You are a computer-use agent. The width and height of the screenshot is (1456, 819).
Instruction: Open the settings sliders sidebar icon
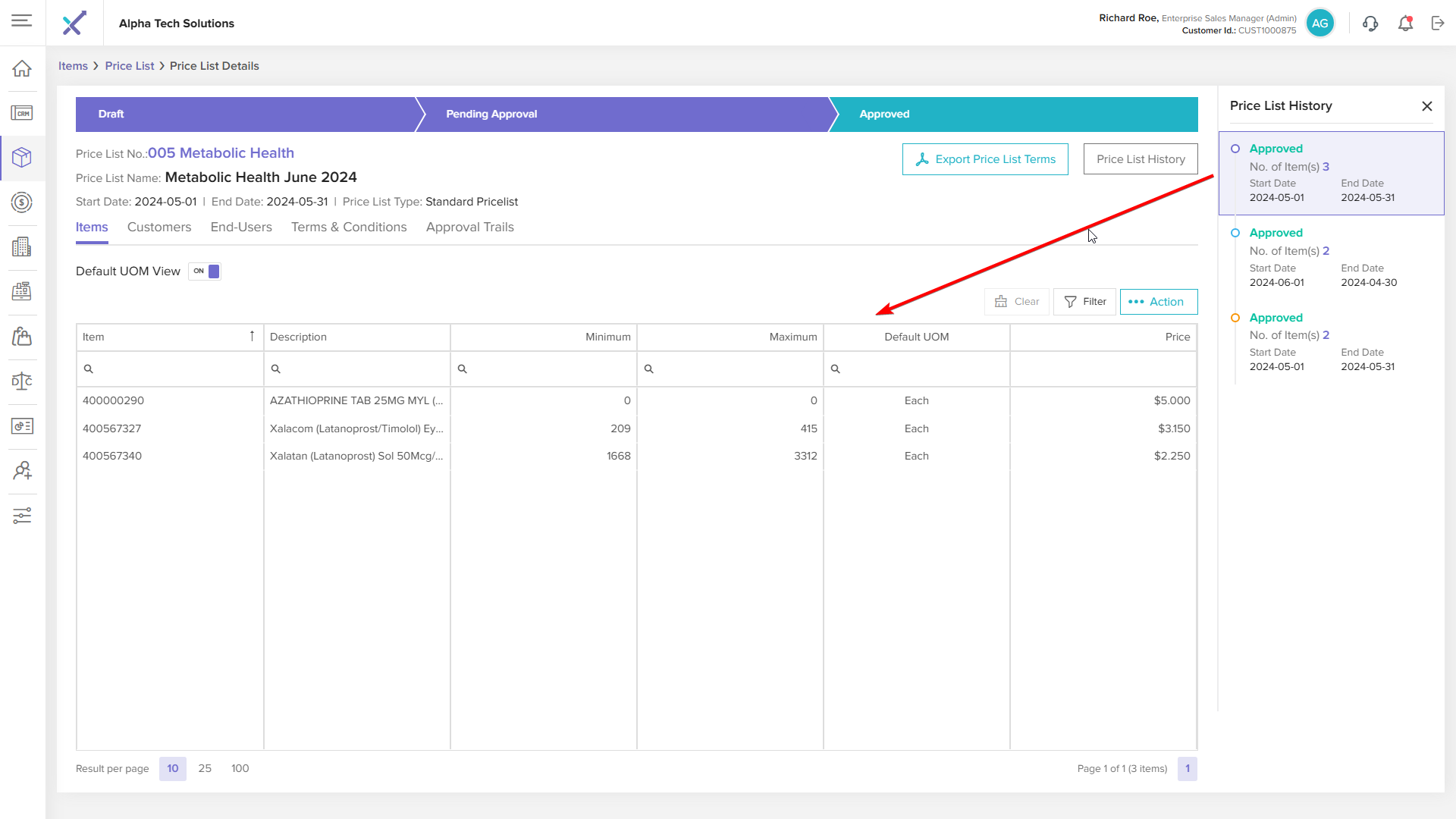pyautogui.click(x=22, y=516)
